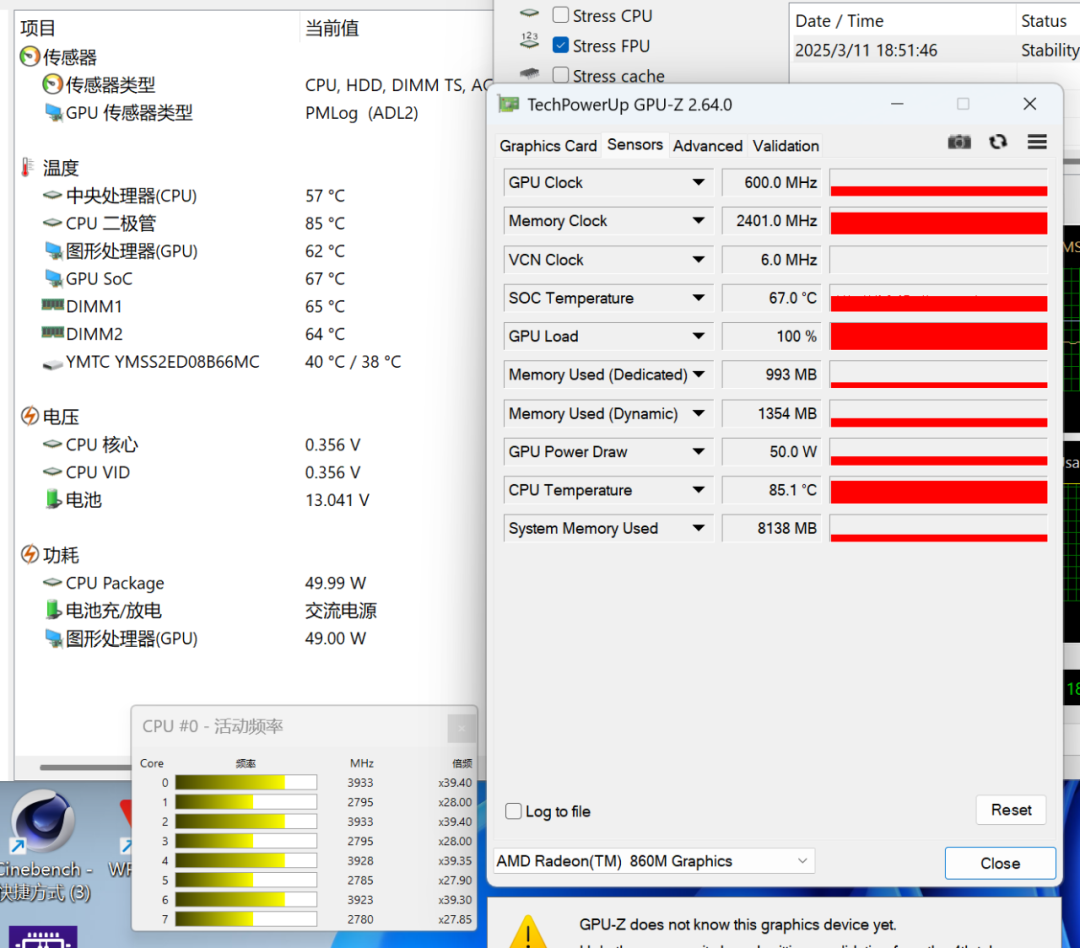1080x948 pixels.
Task: Click the CPU Temperature red graph bar
Action: pyautogui.click(x=938, y=491)
